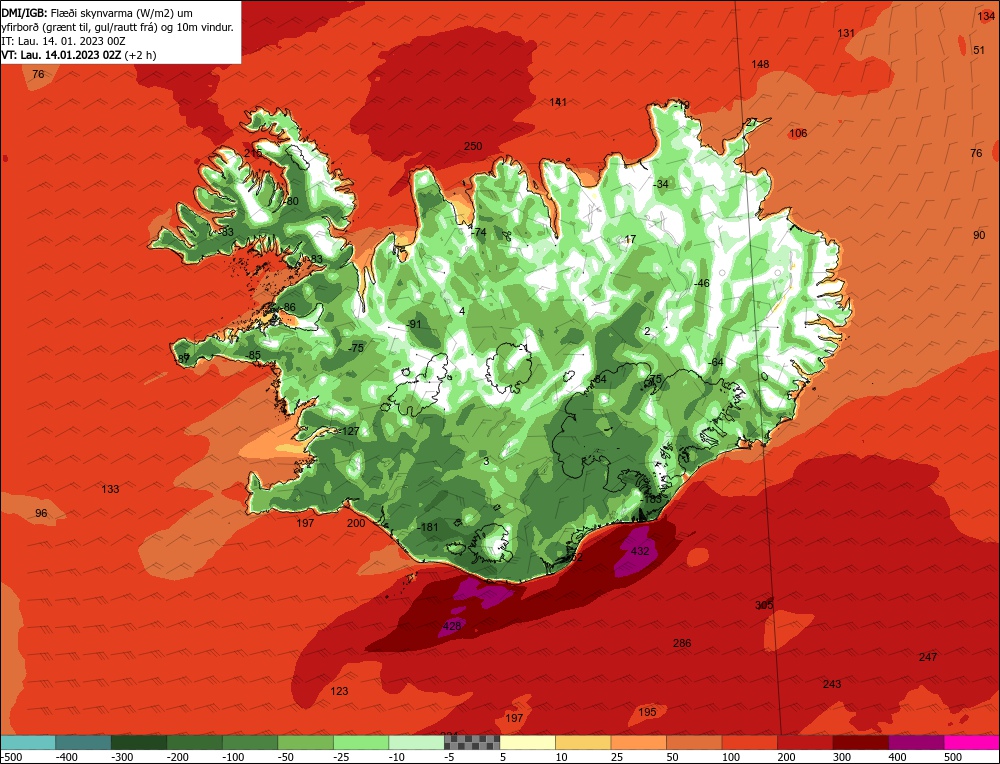
Task: Click the "-181" value on the map
Action: click(428, 527)
